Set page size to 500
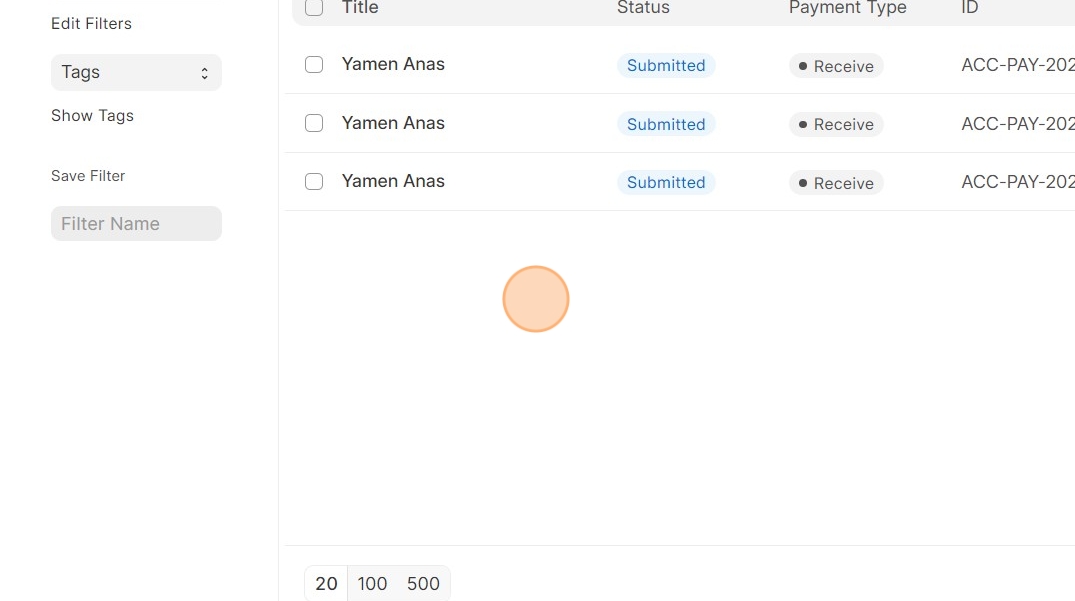Viewport: 1075px width, 601px height. pyautogui.click(x=423, y=583)
